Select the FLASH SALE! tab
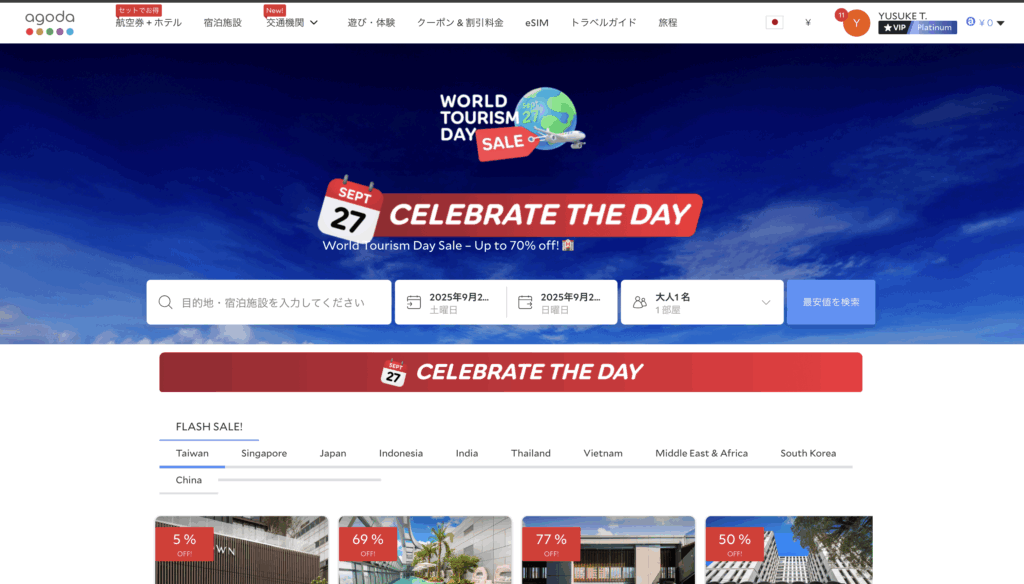The height and width of the screenshot is (584, 1024). pyautogui.click(x=209, y=427)
